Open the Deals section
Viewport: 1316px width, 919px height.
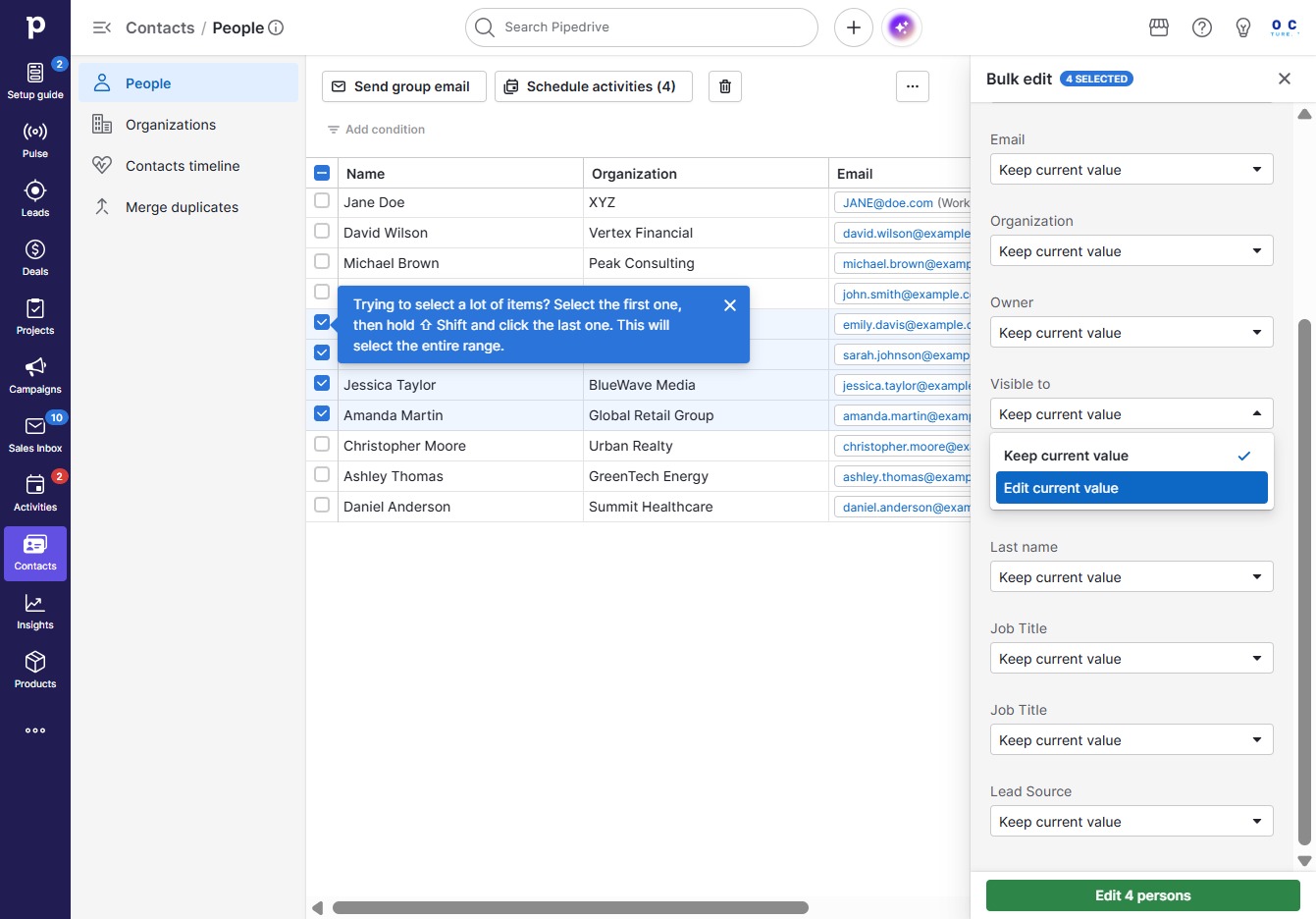pyautogui.click(x=35, y=257)
